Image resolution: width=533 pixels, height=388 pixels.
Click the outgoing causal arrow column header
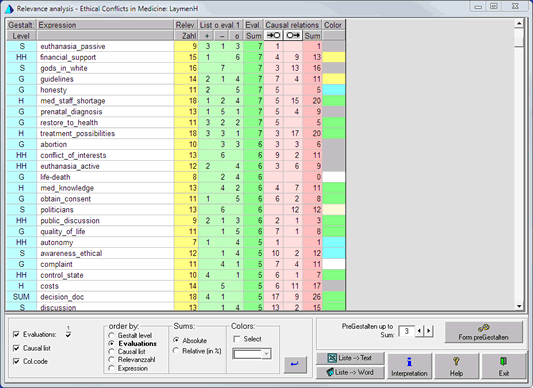coord(293,35)
